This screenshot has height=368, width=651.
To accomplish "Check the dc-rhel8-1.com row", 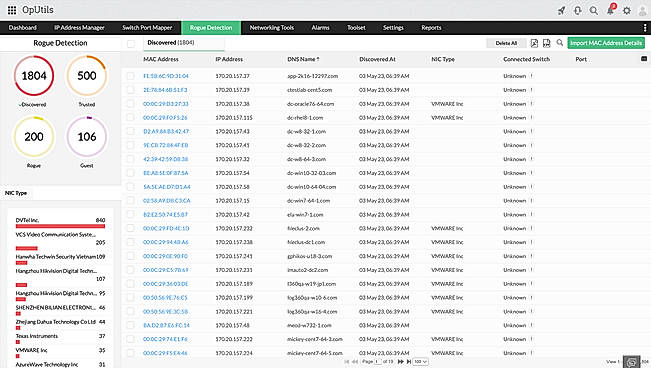I will pyautogui.click(x=131, y=118).
